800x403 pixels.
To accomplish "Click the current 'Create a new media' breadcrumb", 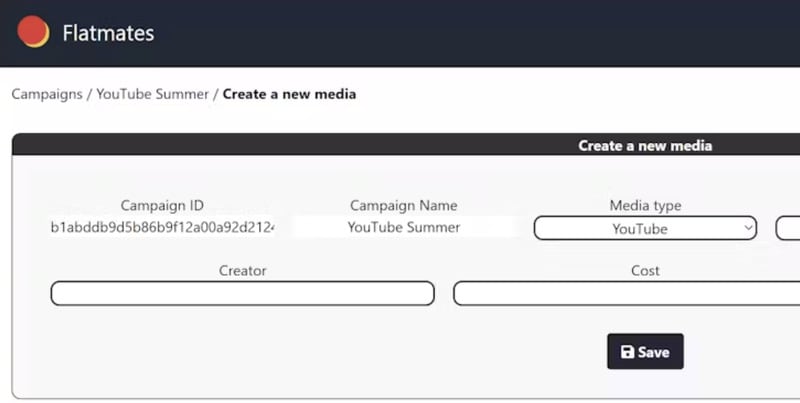I will (x=289, y=95).
